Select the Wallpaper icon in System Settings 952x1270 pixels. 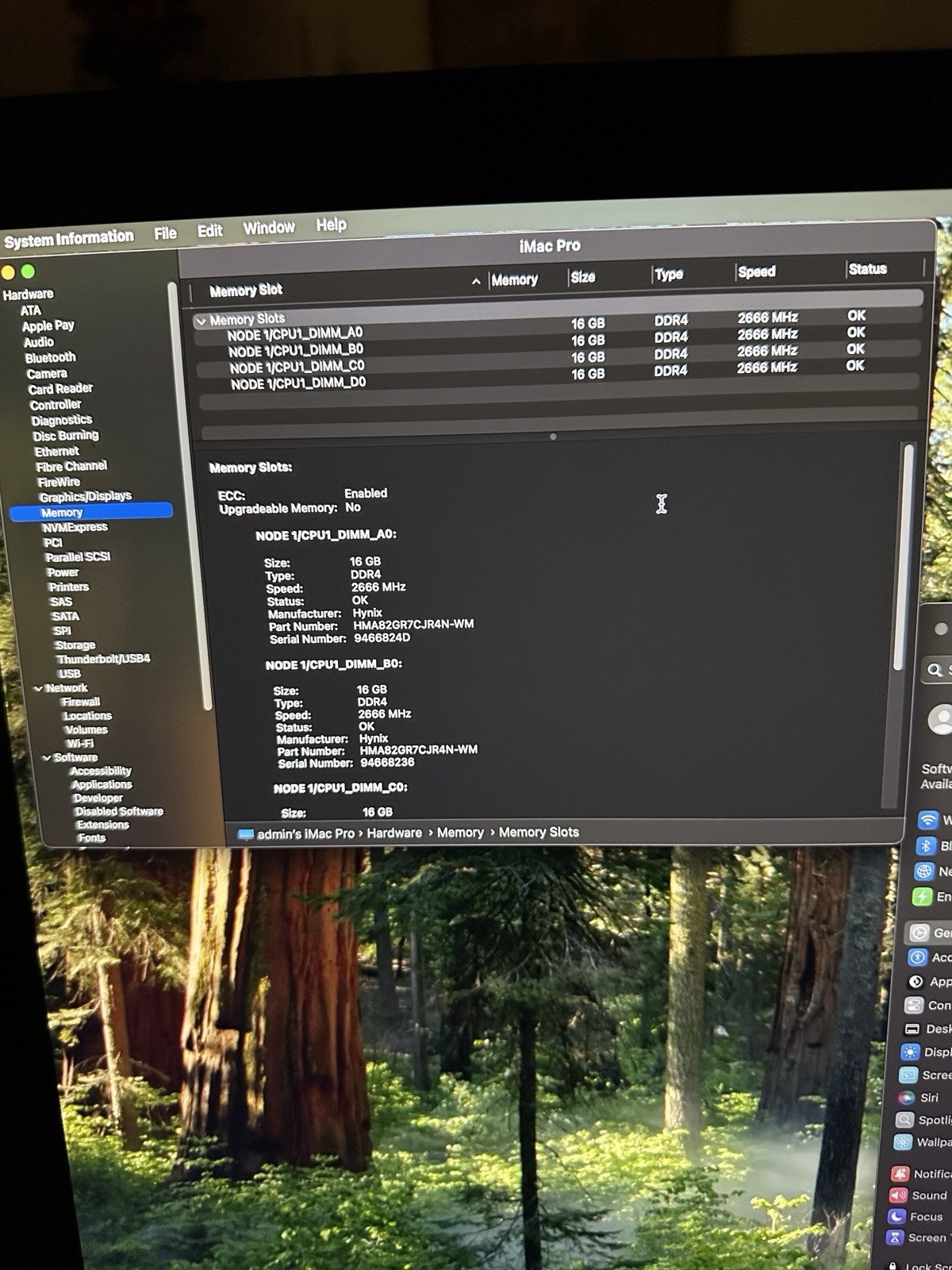pos(903,1142)
